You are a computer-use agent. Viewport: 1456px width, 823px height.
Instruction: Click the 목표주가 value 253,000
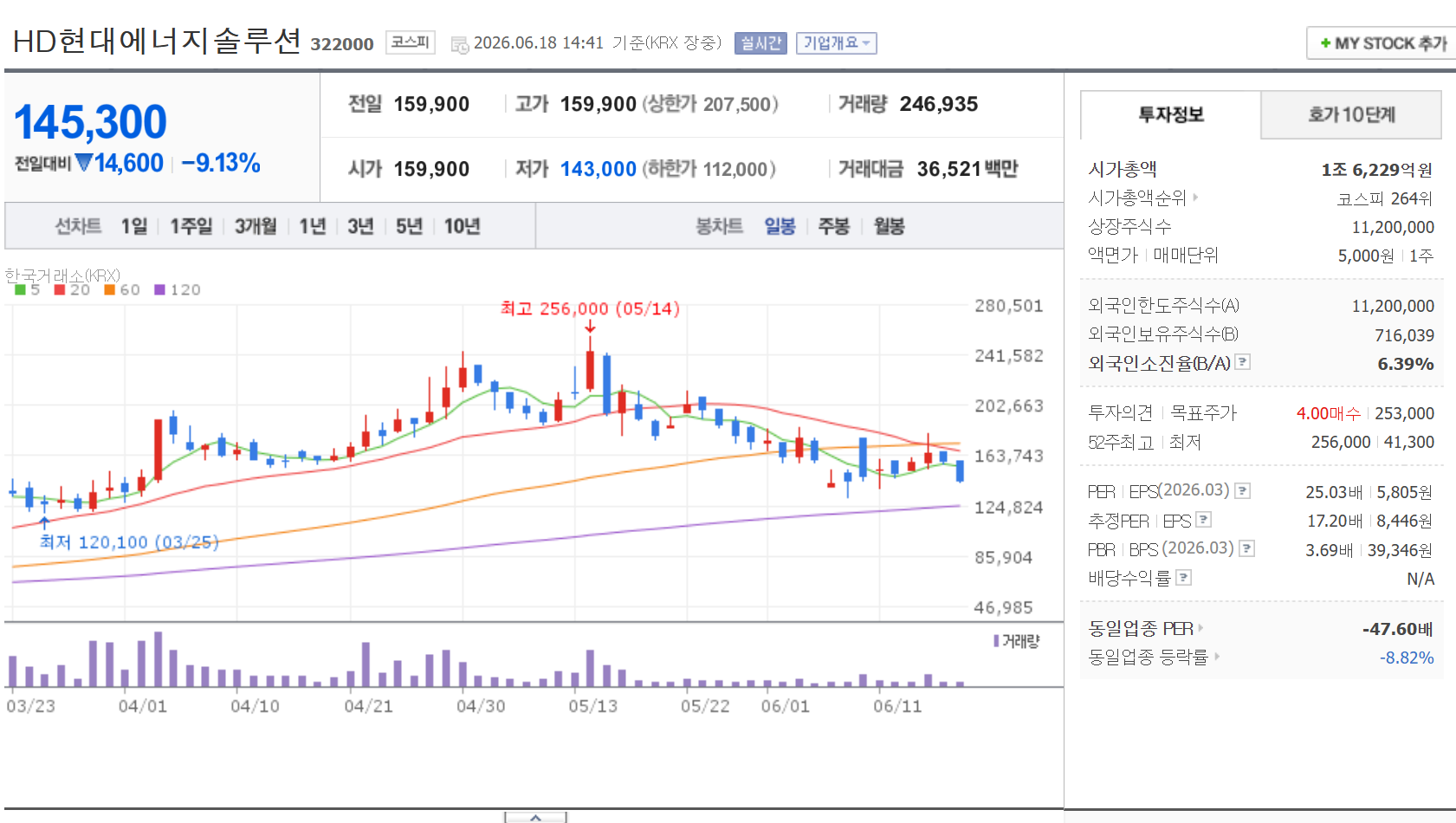pos(1404,413)
